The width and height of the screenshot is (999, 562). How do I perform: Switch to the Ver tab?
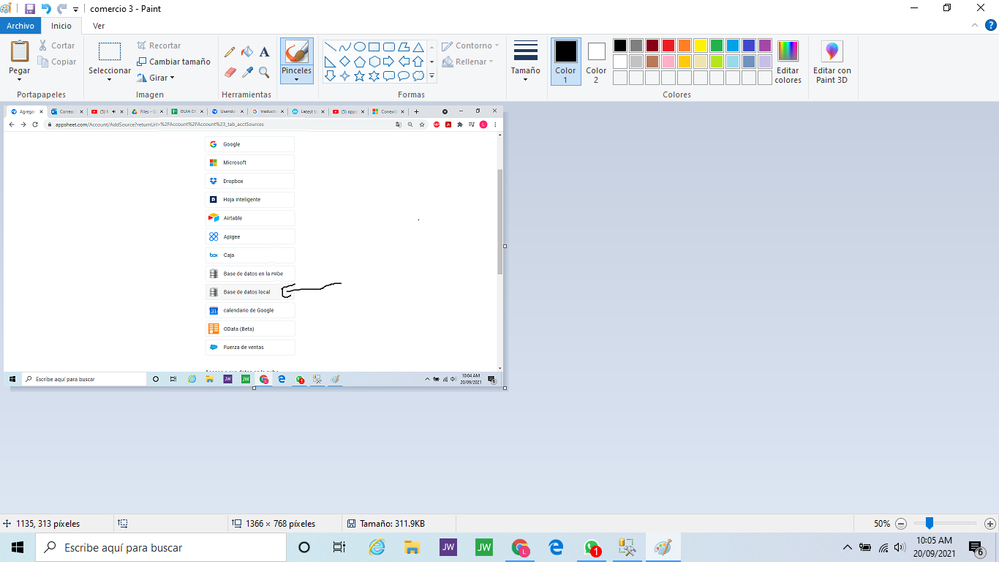[x=98, y=25]
